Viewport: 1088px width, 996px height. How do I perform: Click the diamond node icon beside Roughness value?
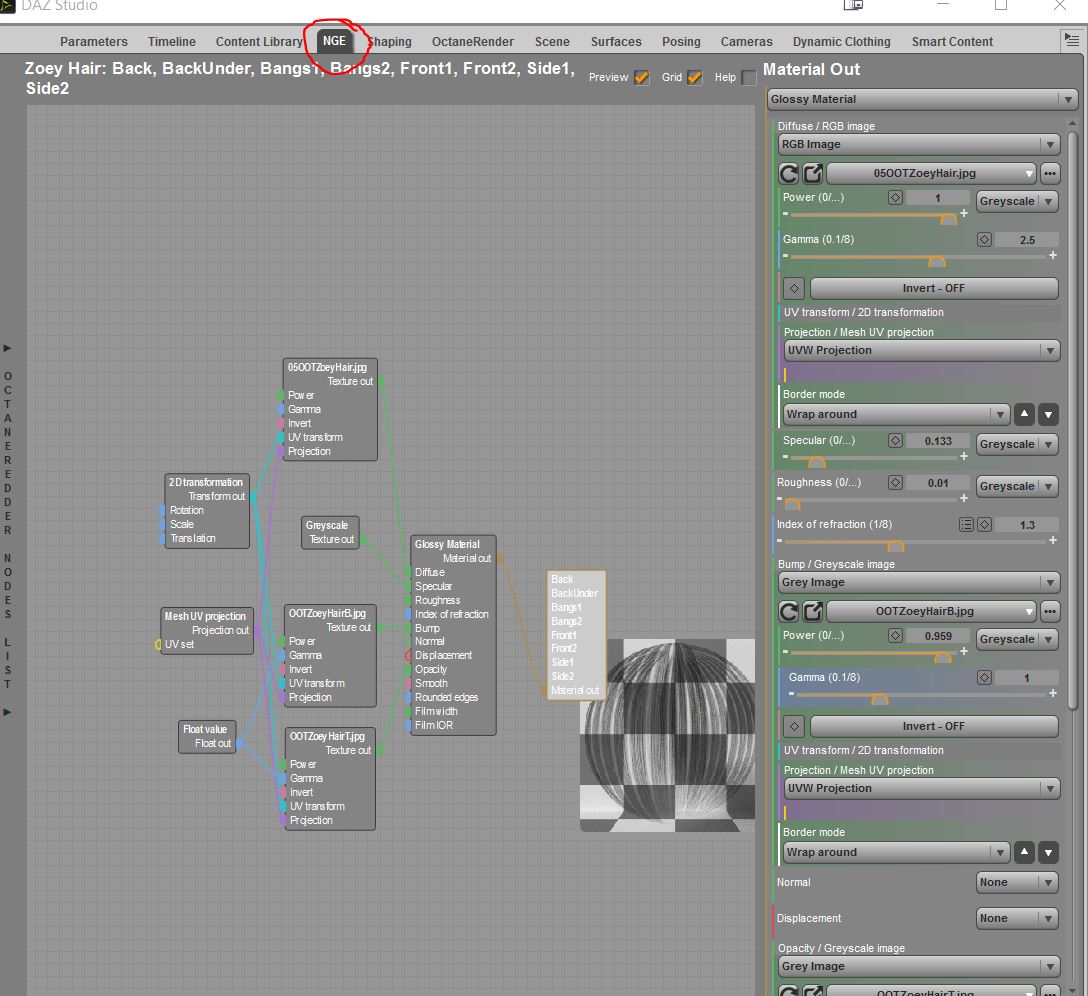tap(895, 482)
